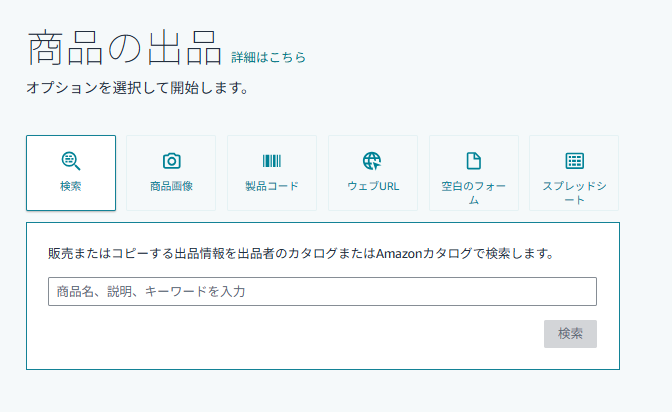Click the globe icon for ウェブURL
The height and width of the screenshot is (412, 672).
[x=372, y=161]
